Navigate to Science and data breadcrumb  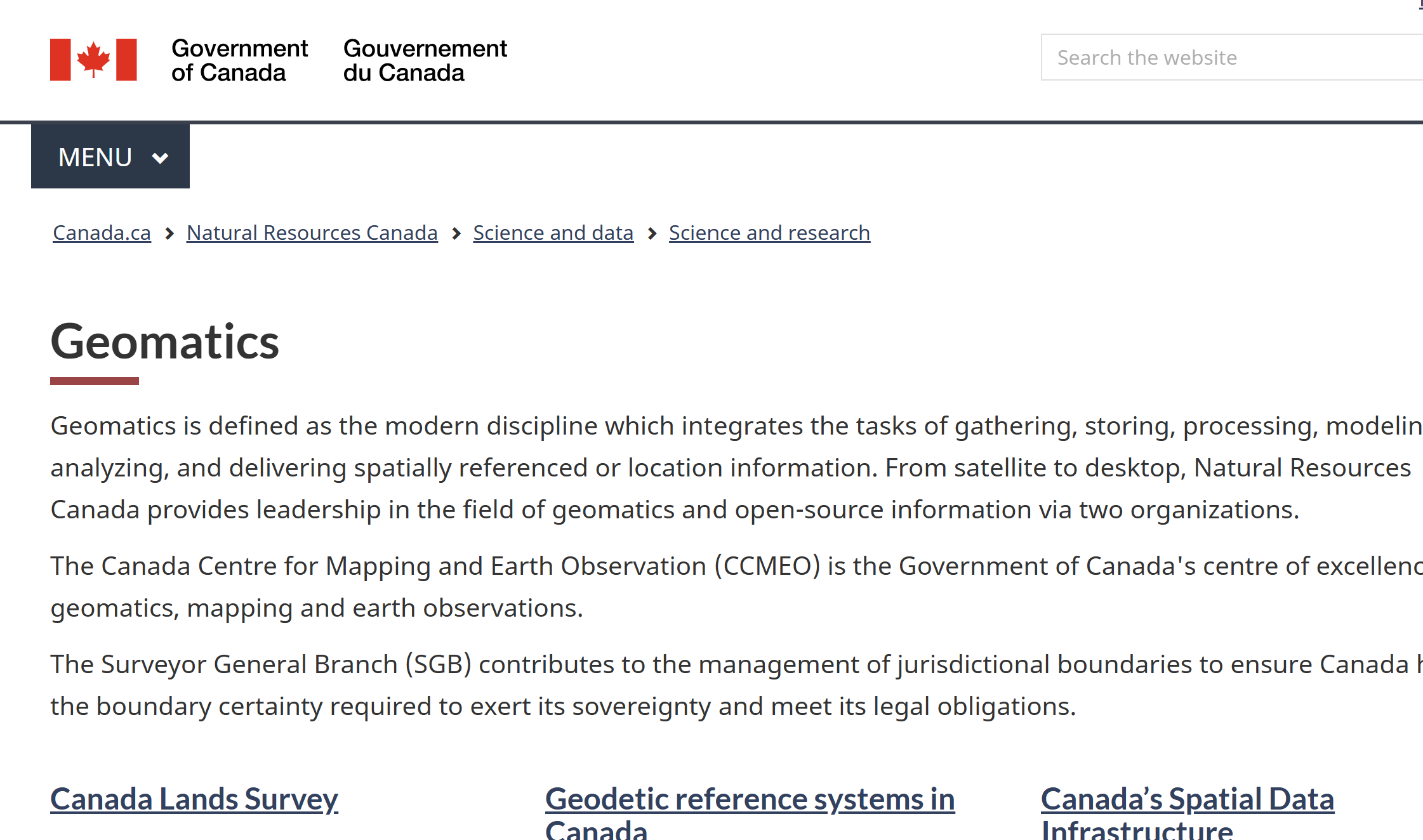(x=553, y=233)
